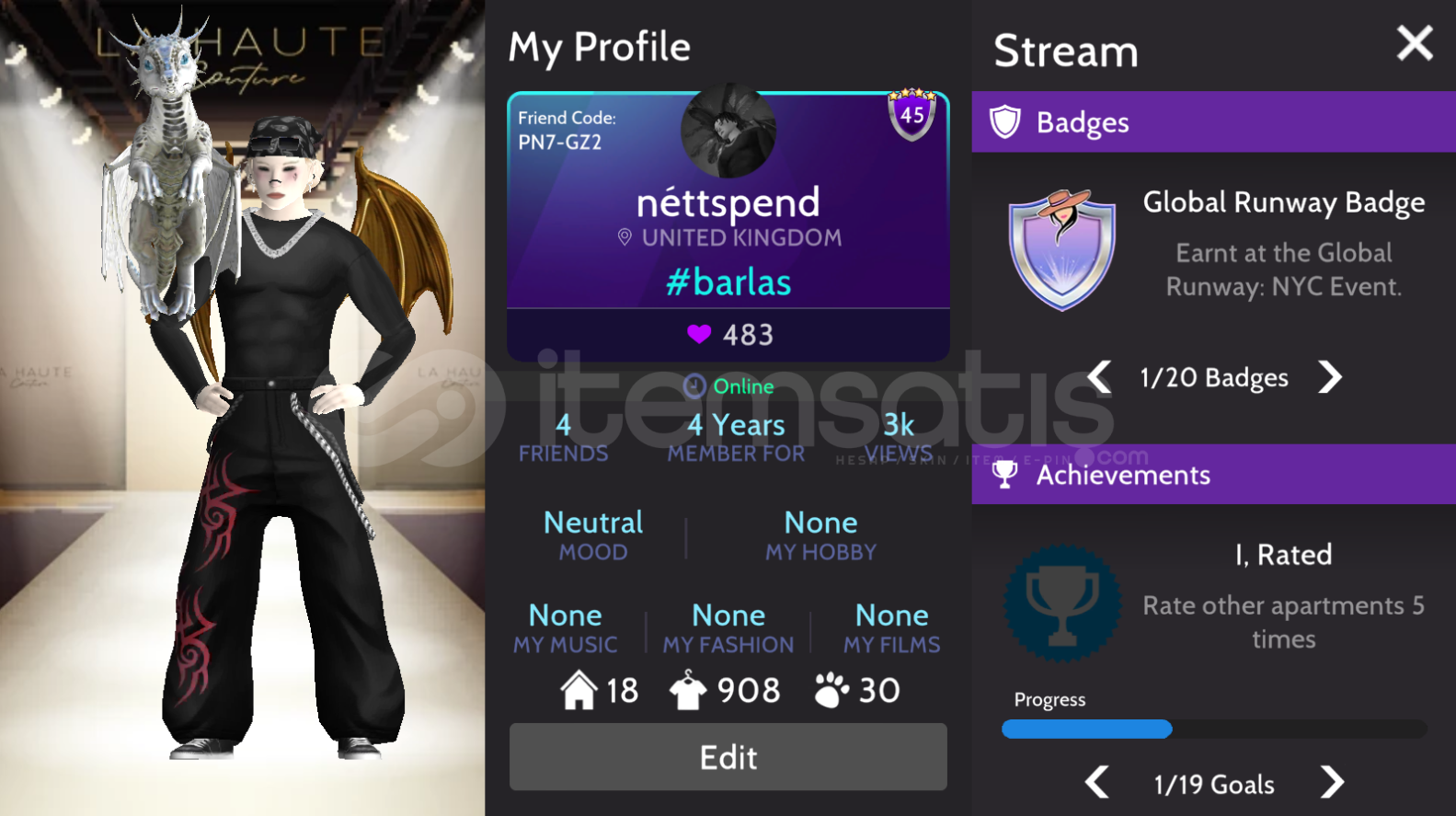Click the house apartments icon
Image resolution: width=1456 pixels, height=816 pixels.
[579, 690]
